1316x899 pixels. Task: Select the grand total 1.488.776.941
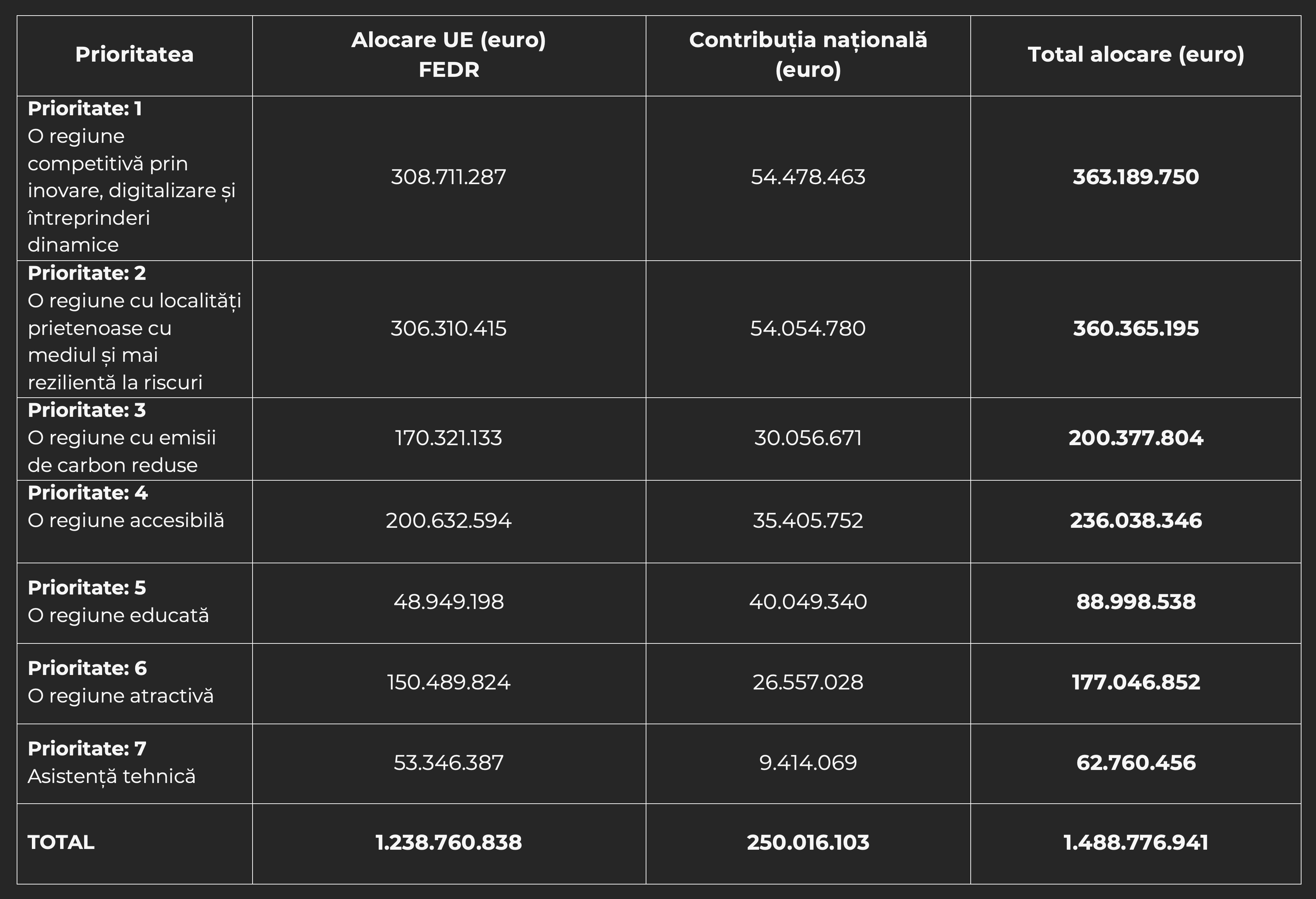tap(1135, 843)
